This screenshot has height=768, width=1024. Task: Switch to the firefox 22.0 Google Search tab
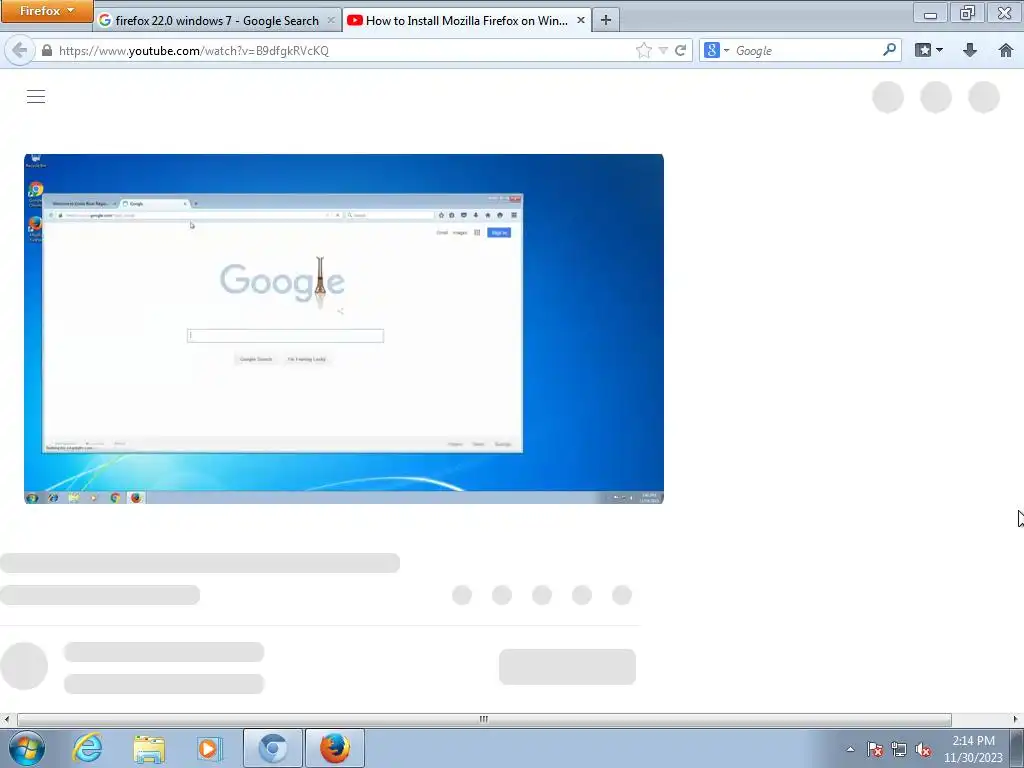tap(217, 20)
